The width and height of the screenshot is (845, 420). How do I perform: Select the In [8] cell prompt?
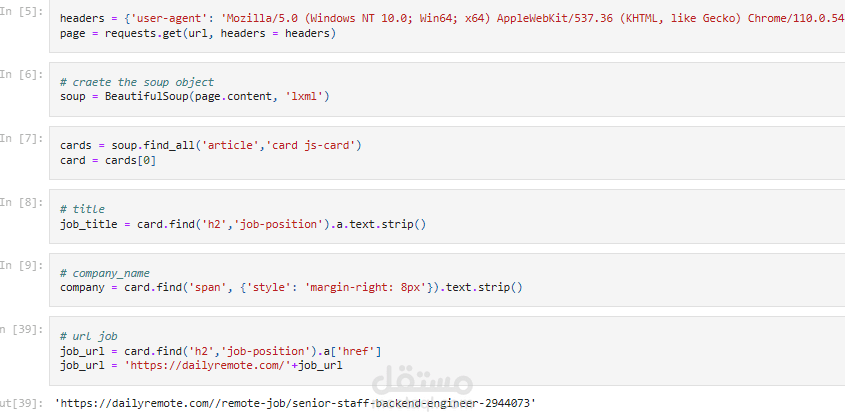21,201
